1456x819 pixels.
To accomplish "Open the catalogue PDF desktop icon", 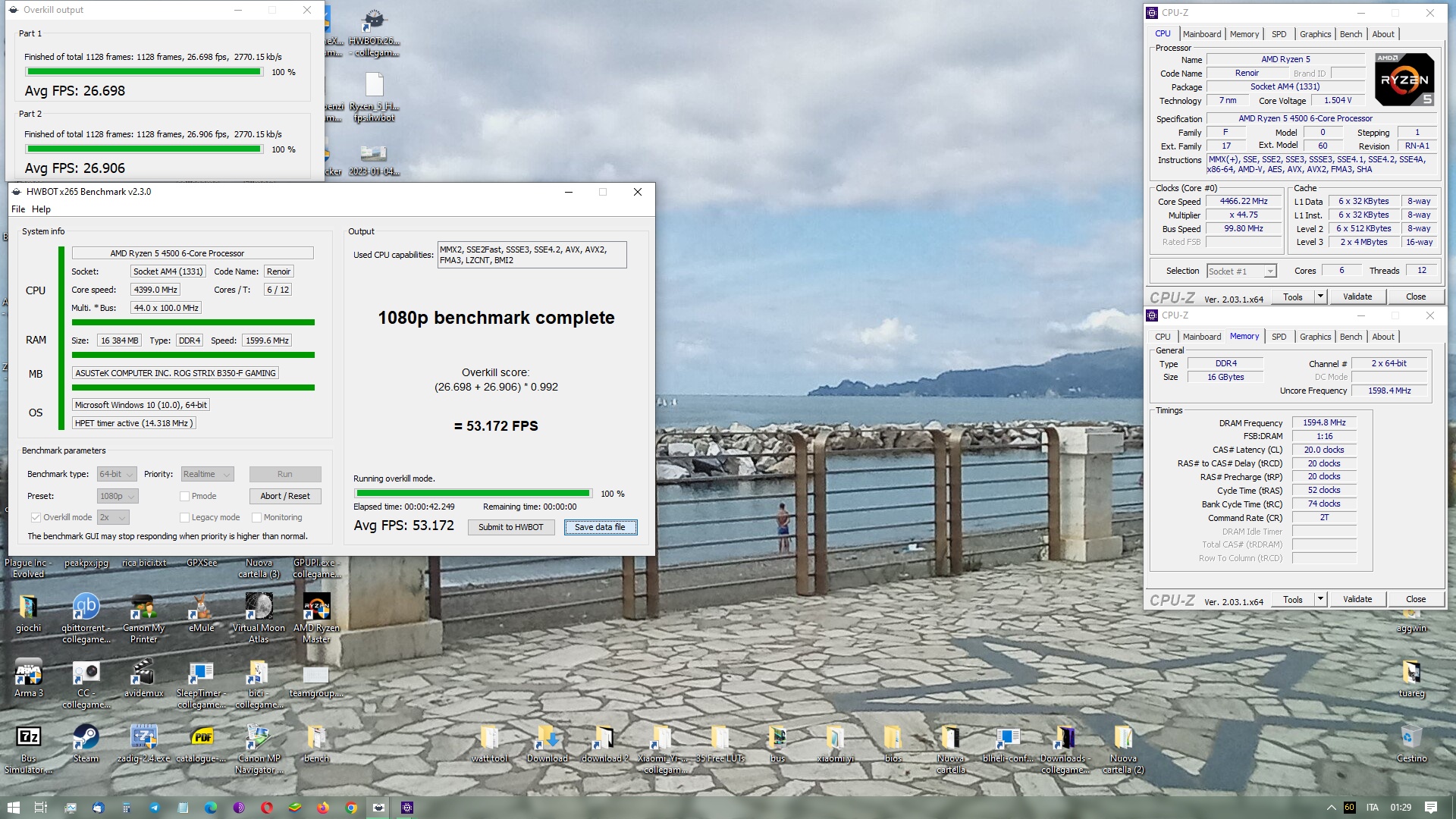I will (201, 743).
